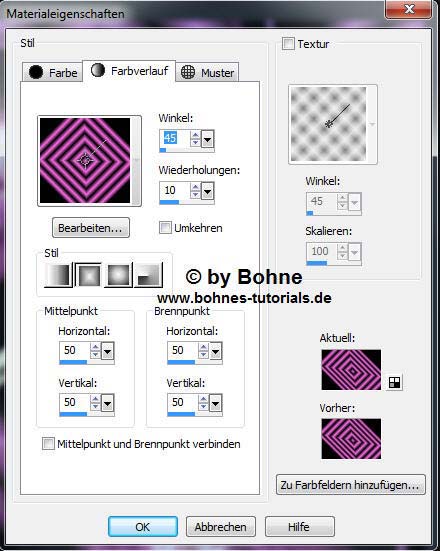The height and width of the screenshot is (551, 440).
Task: Click the gradient sphere icon on Farbverlauf tab
Action: click(98, 70)
